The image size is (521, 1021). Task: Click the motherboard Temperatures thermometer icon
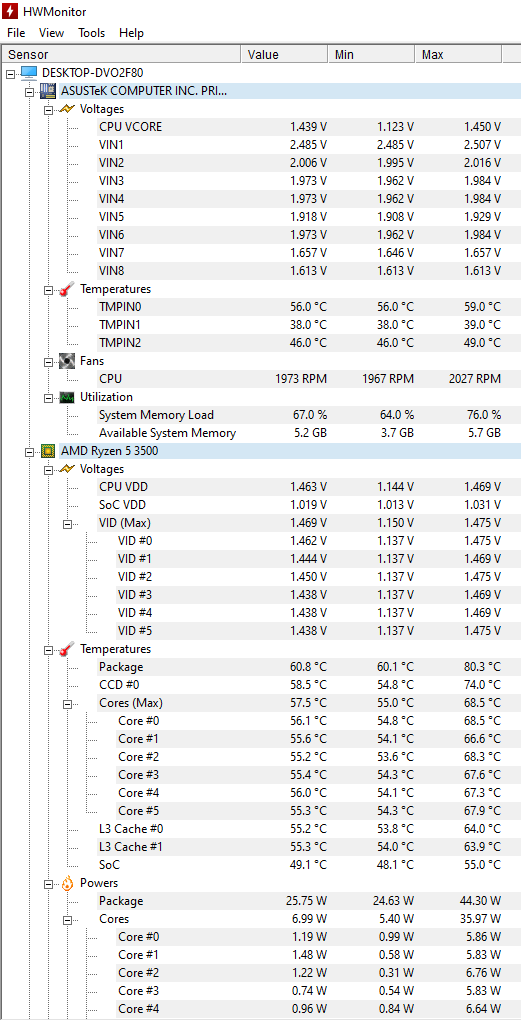pyautogui.click(x=67, y=288)
